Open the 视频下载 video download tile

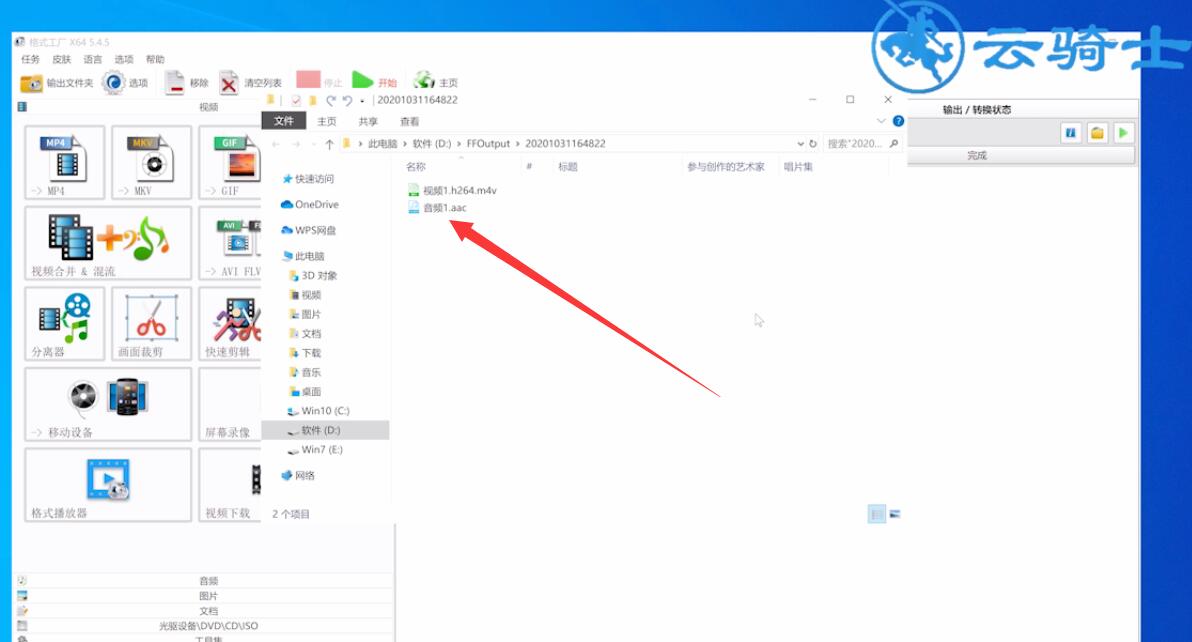230,485
